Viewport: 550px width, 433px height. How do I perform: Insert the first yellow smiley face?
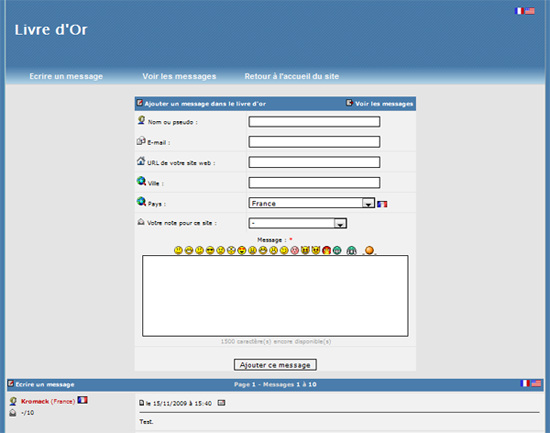tap(178, 250)
